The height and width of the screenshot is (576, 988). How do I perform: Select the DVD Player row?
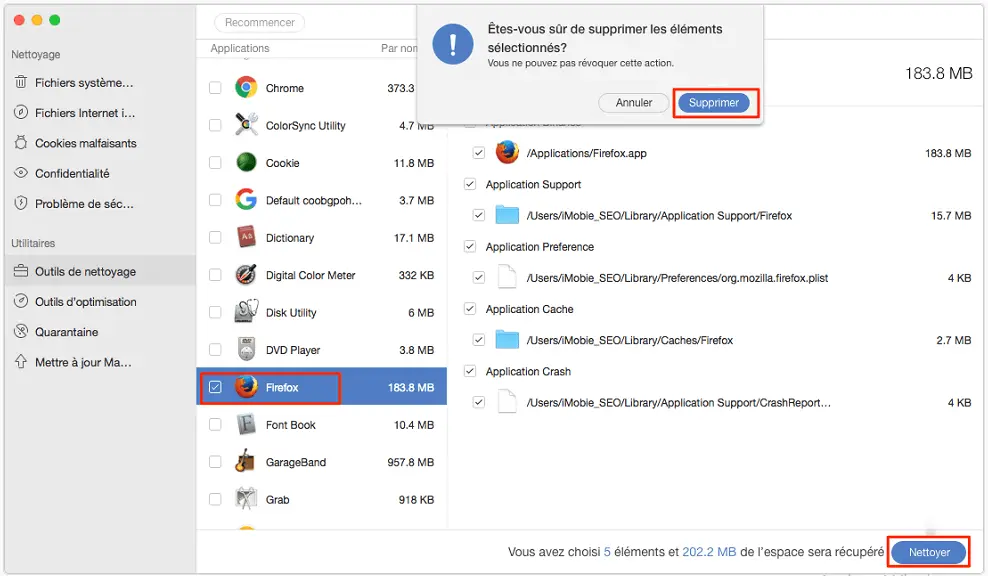(321, 350)
